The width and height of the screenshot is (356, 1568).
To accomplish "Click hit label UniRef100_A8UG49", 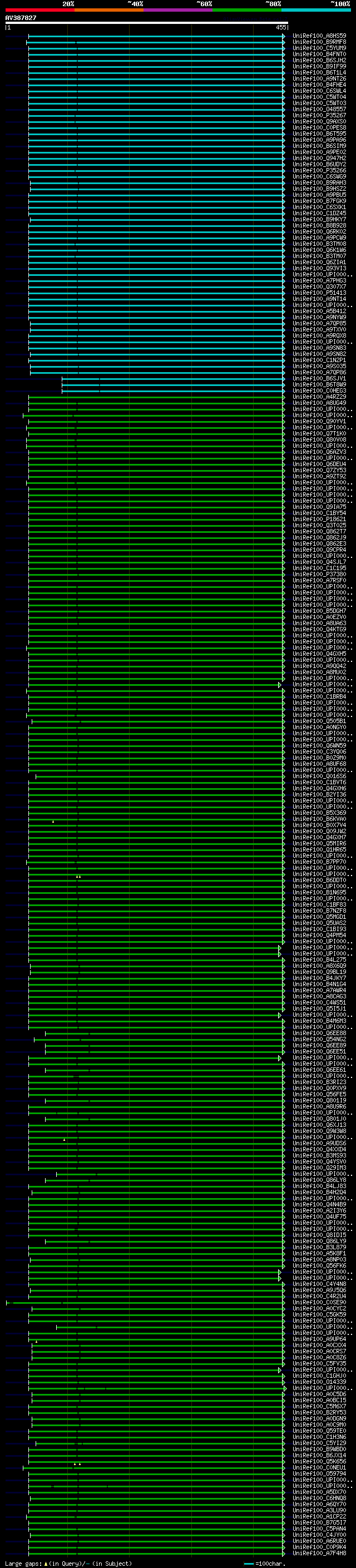I will point(319,403).
